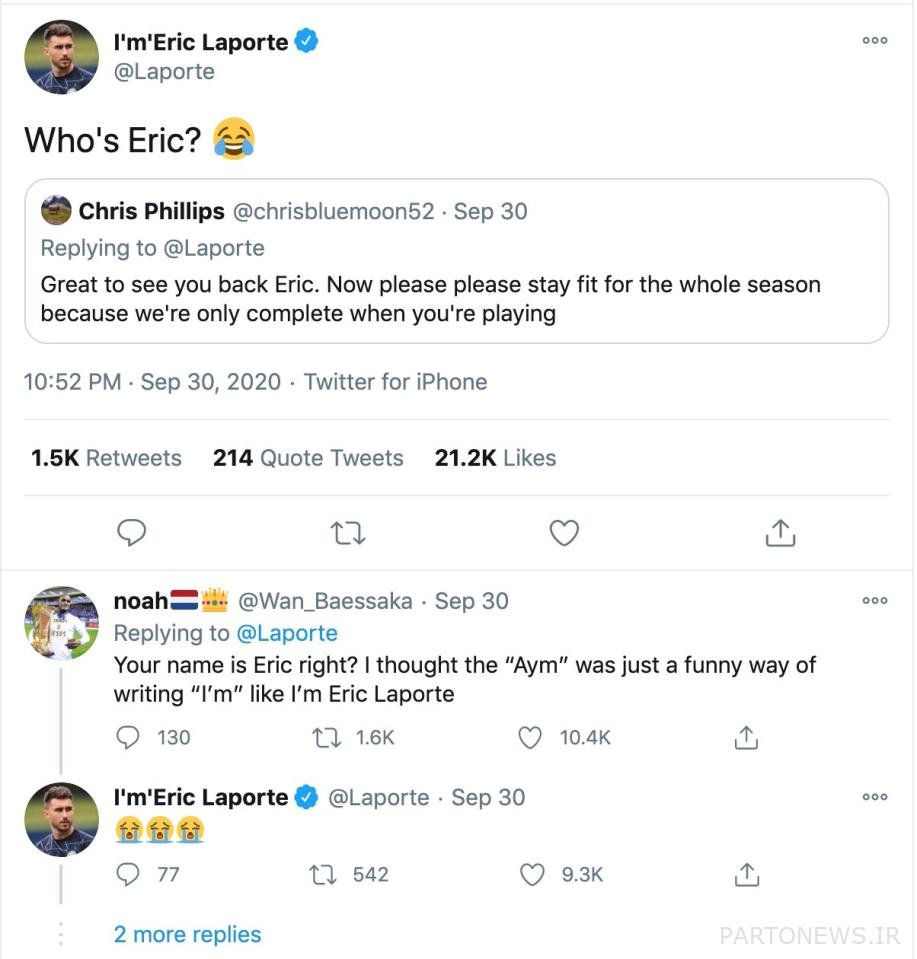View the 21.2K Likes list
Screen dimensions: 917x959
coord(495,458)
